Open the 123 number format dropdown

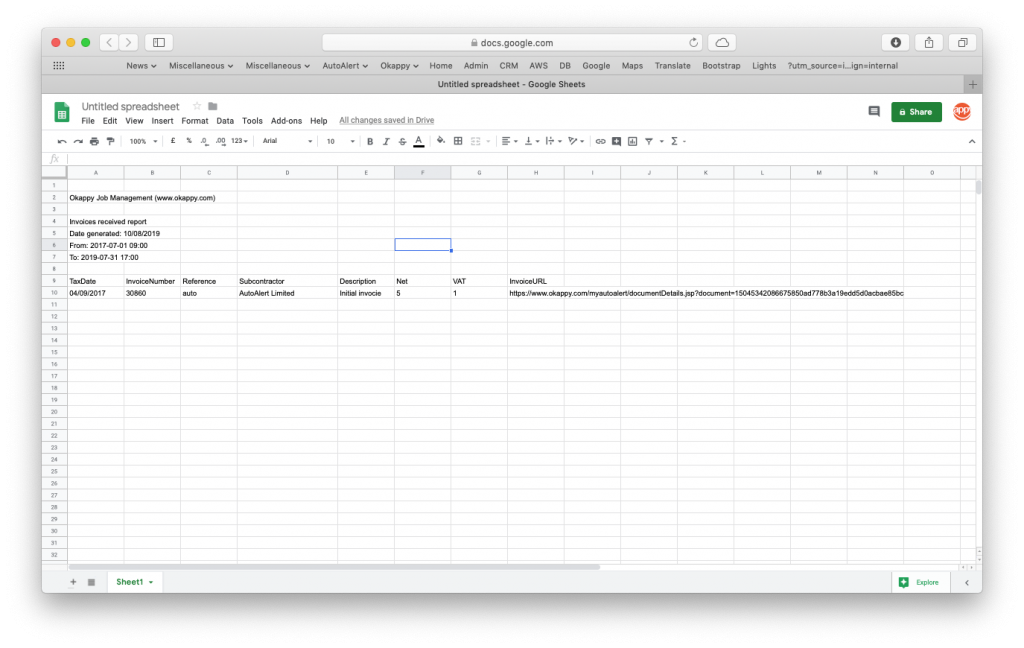(240, 141)
